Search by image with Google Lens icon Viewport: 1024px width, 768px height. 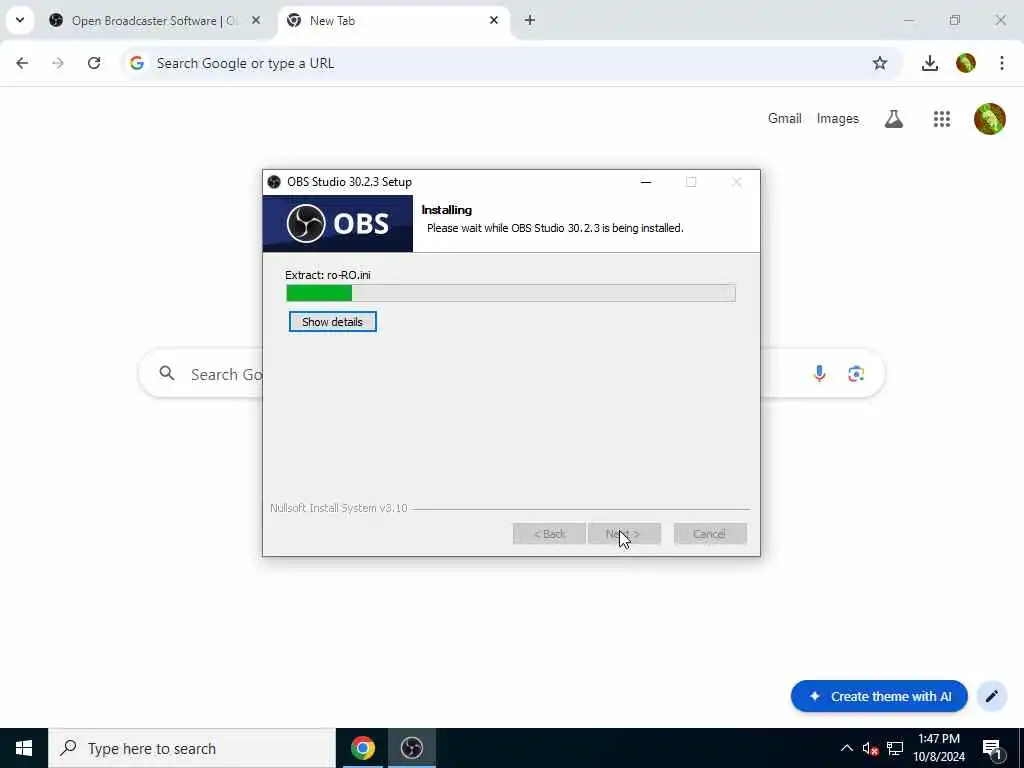pyautogui.click(x=856, y=374)
